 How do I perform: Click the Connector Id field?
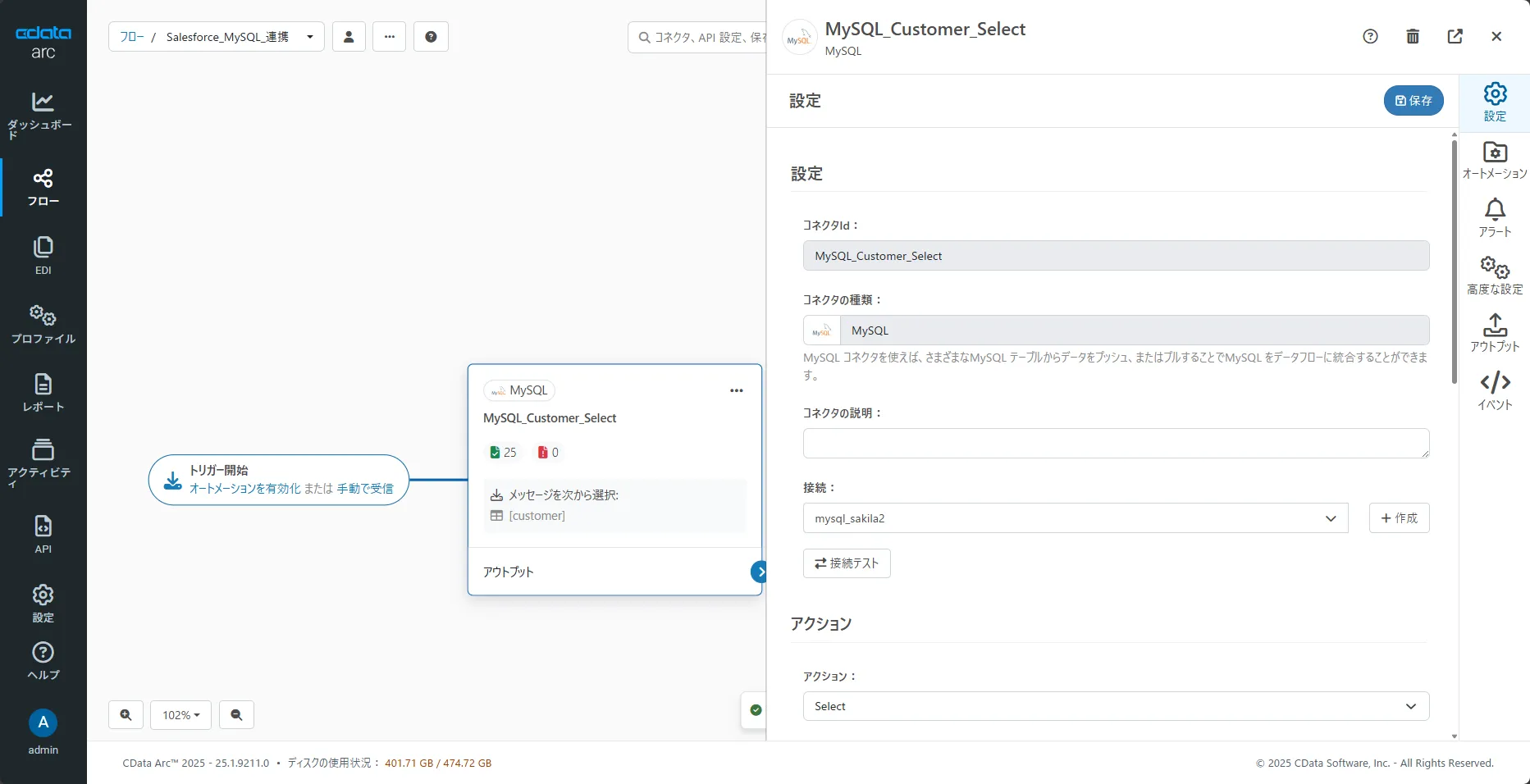(1116, 256)
